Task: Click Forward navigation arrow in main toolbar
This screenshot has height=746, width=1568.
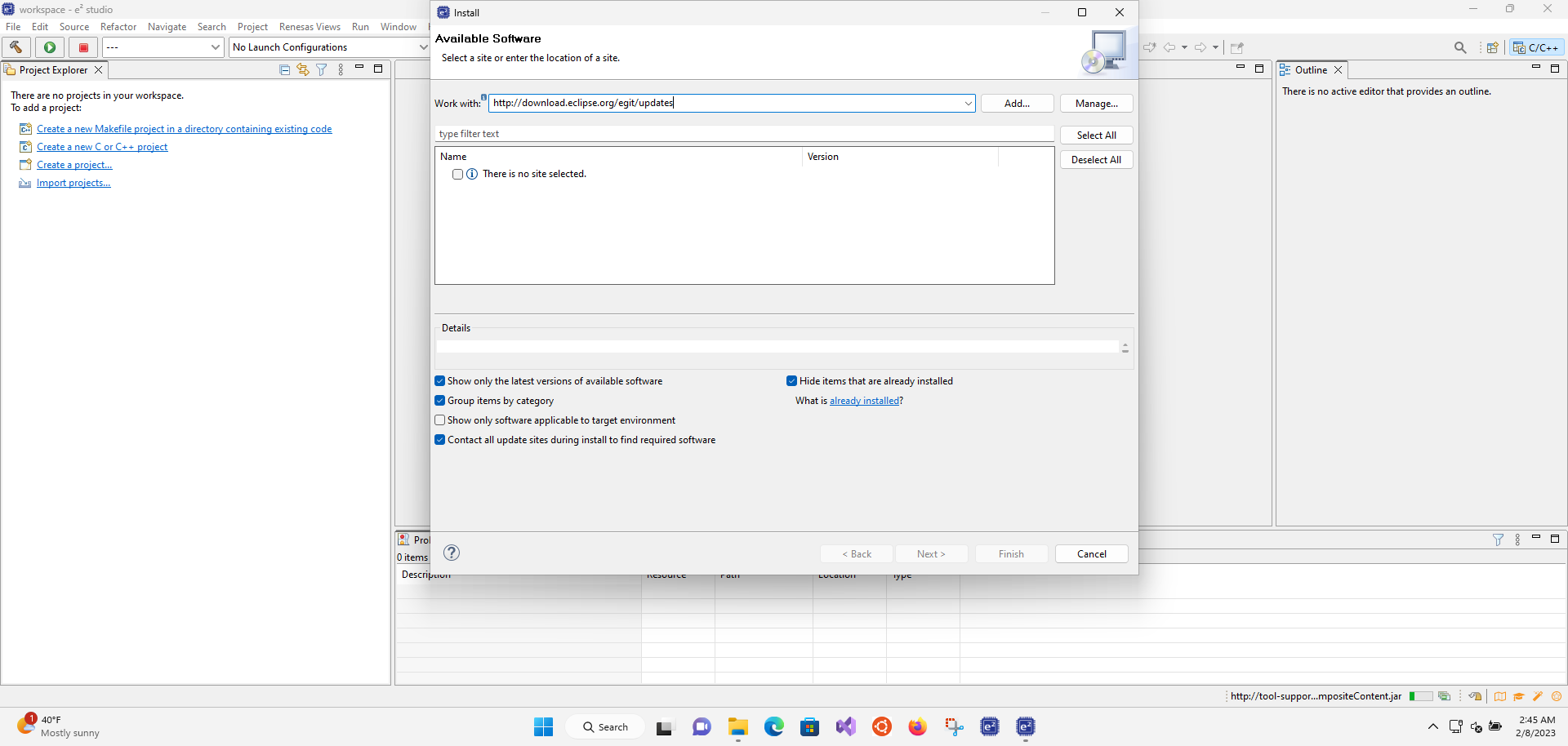Action: [1200, 47]
